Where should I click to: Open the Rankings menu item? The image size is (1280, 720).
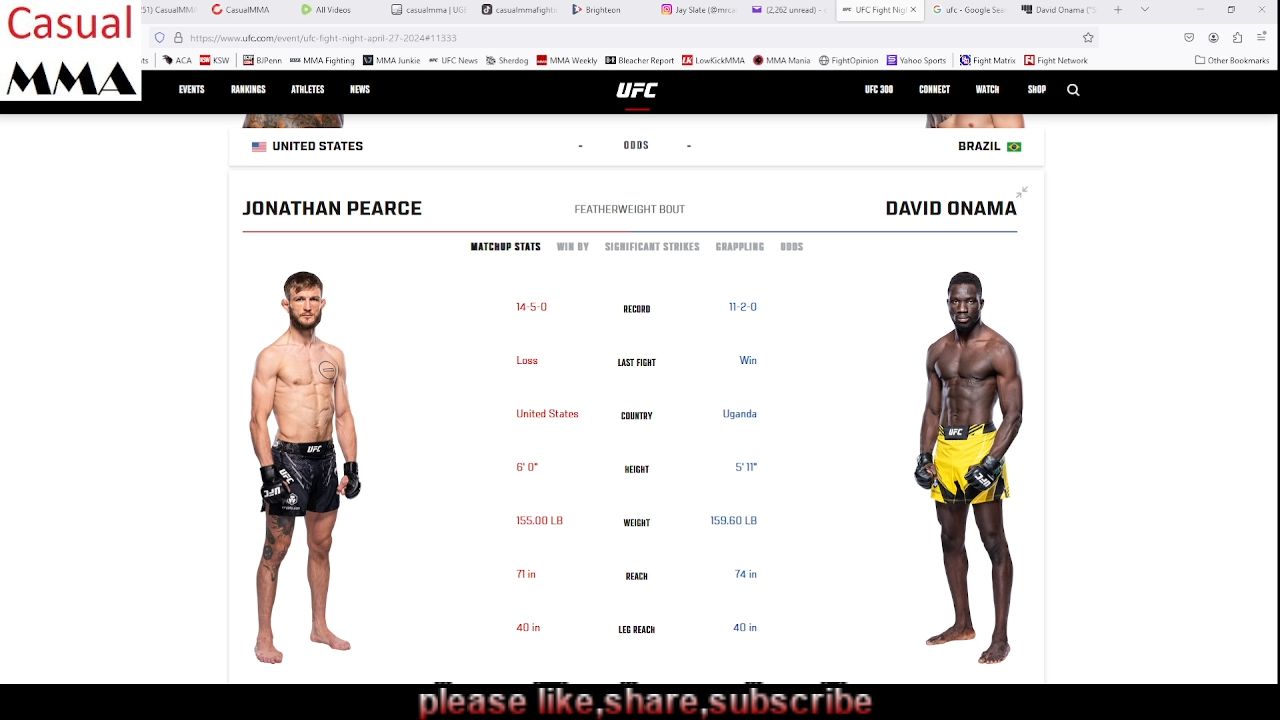click(248, 90)
